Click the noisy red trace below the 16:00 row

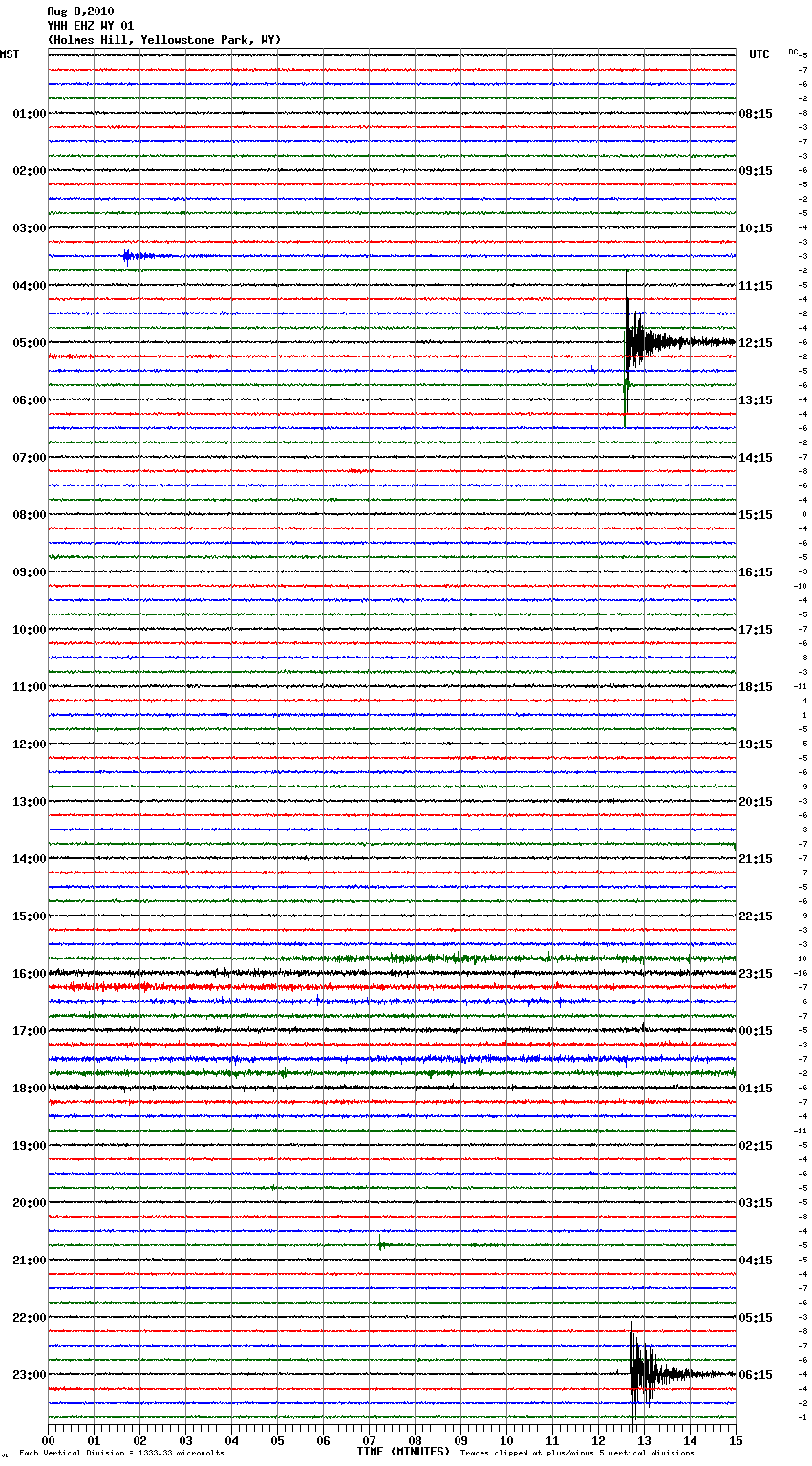(x=392, y=987)
